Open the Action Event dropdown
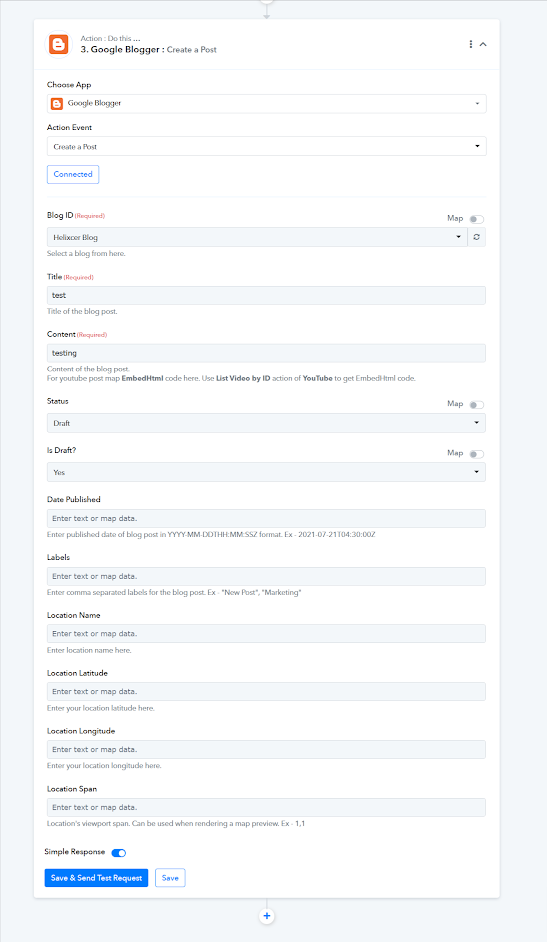 coord(267,147)
